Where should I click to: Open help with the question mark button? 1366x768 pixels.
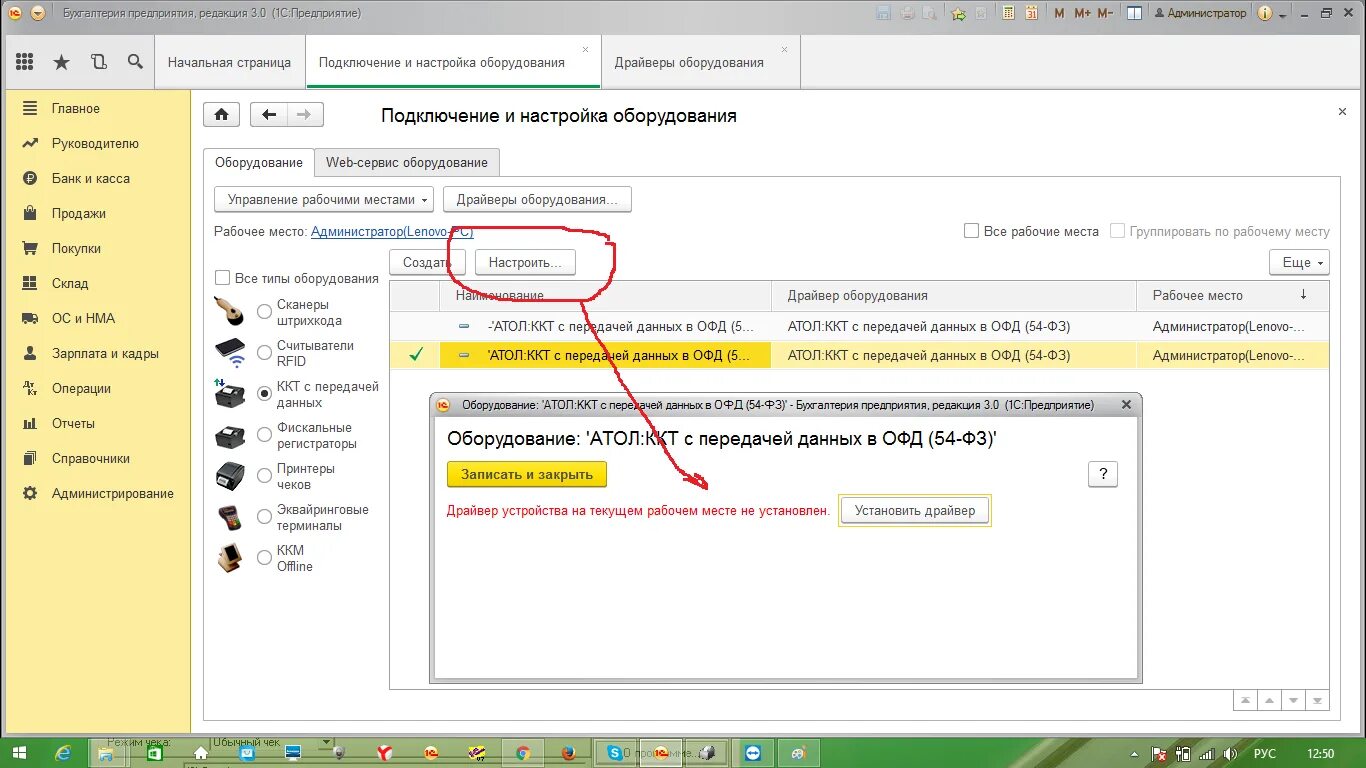click(x=1103, y=474)
